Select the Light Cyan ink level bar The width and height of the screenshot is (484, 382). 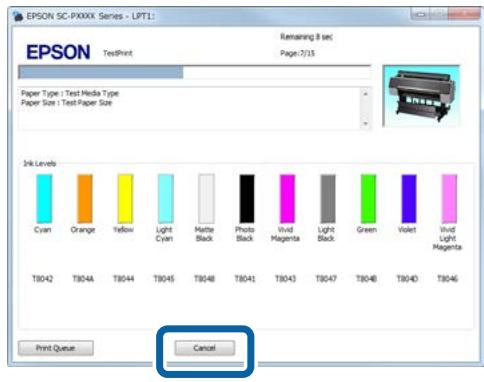coord(166,198)
